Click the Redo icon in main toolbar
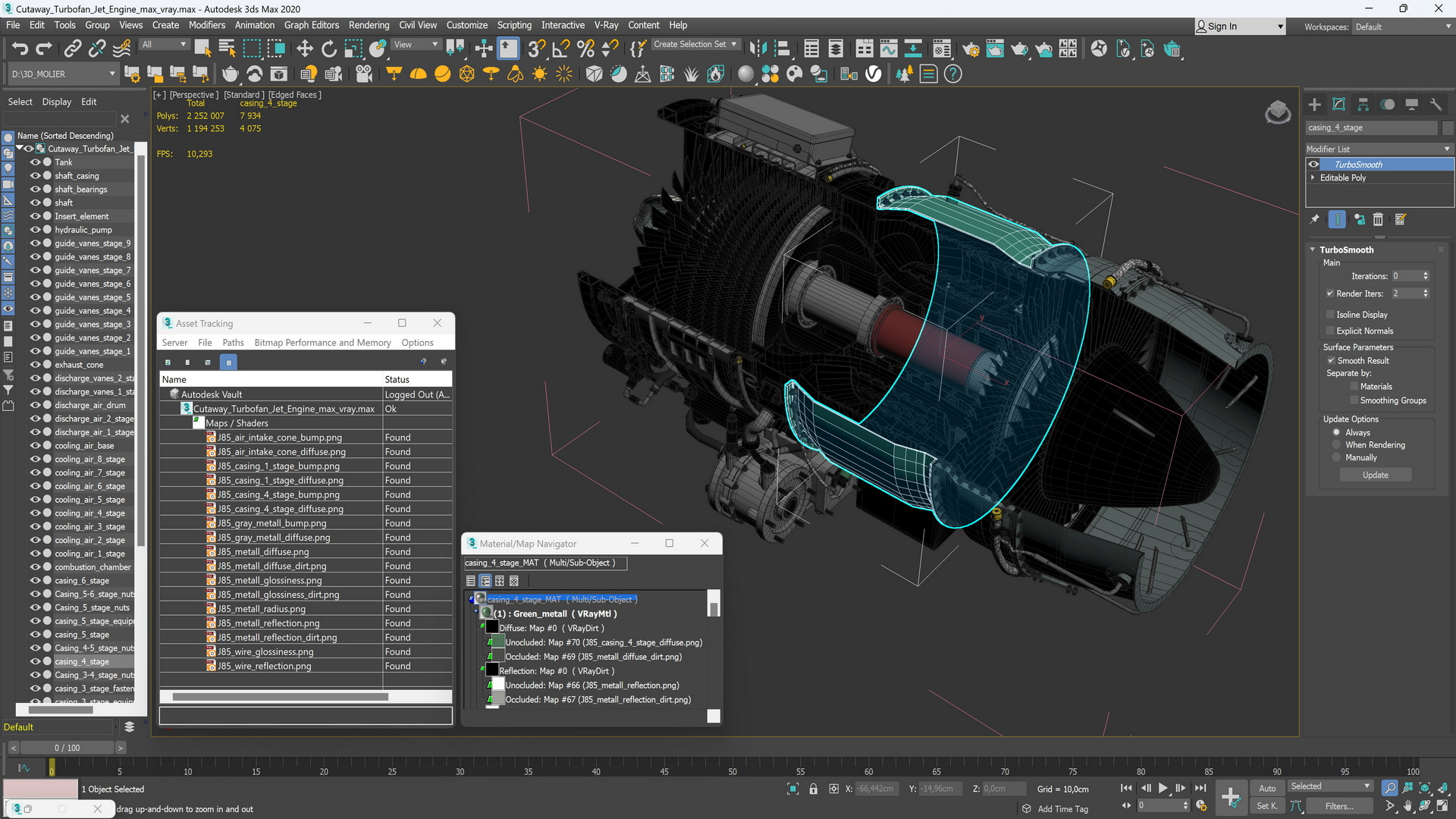1456x819 pixels. tap(44, 49)
